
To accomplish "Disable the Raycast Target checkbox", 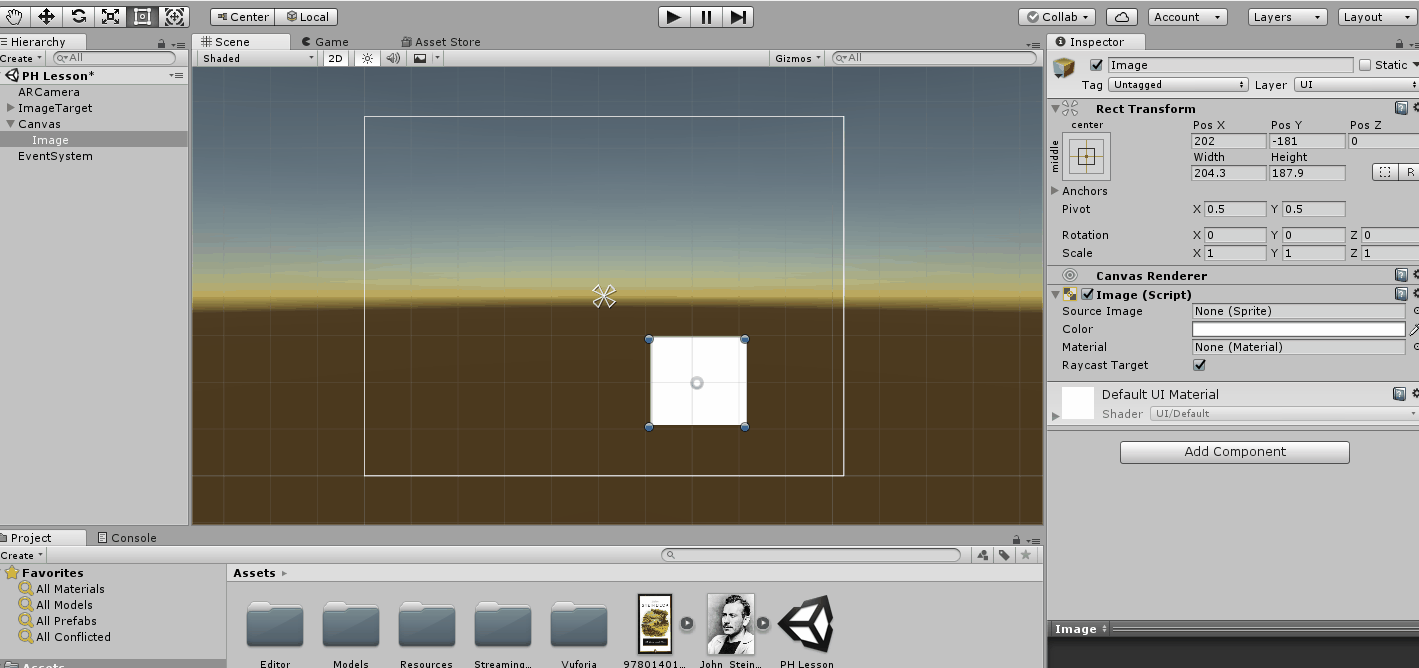I will 1199,365.
